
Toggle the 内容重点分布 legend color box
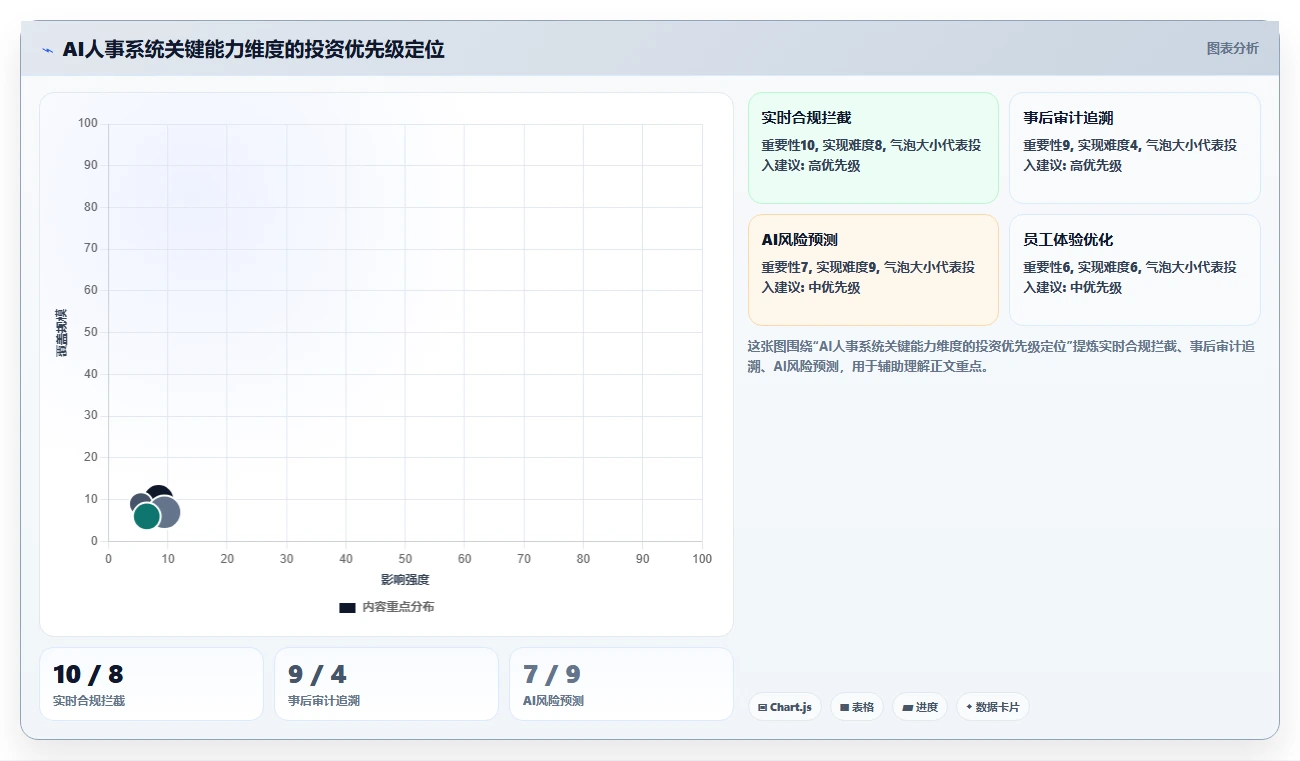pyautogui.click(x=347, y=607)
